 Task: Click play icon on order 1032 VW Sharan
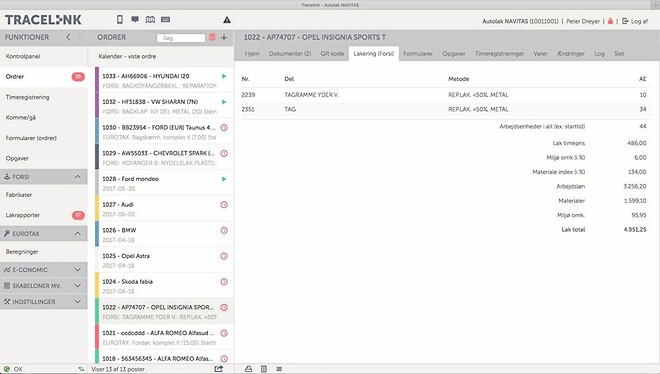[224, 102]
